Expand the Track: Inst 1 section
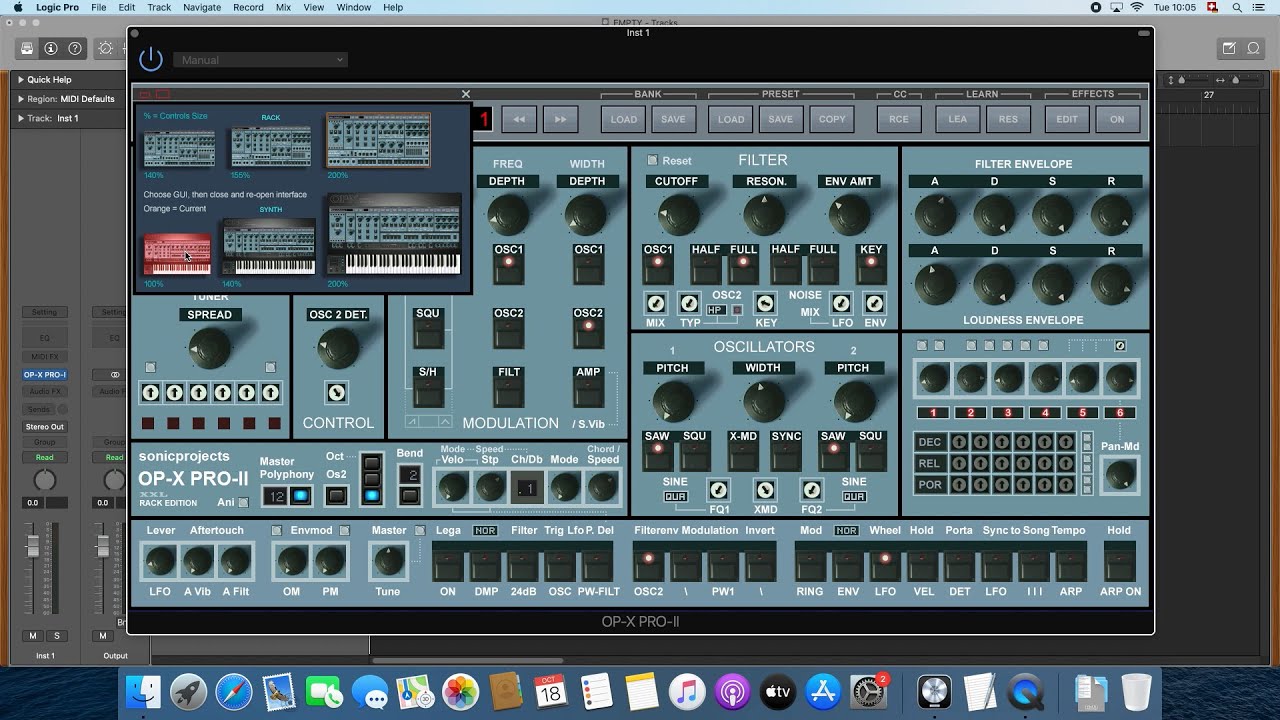 (x=21, y=118)
